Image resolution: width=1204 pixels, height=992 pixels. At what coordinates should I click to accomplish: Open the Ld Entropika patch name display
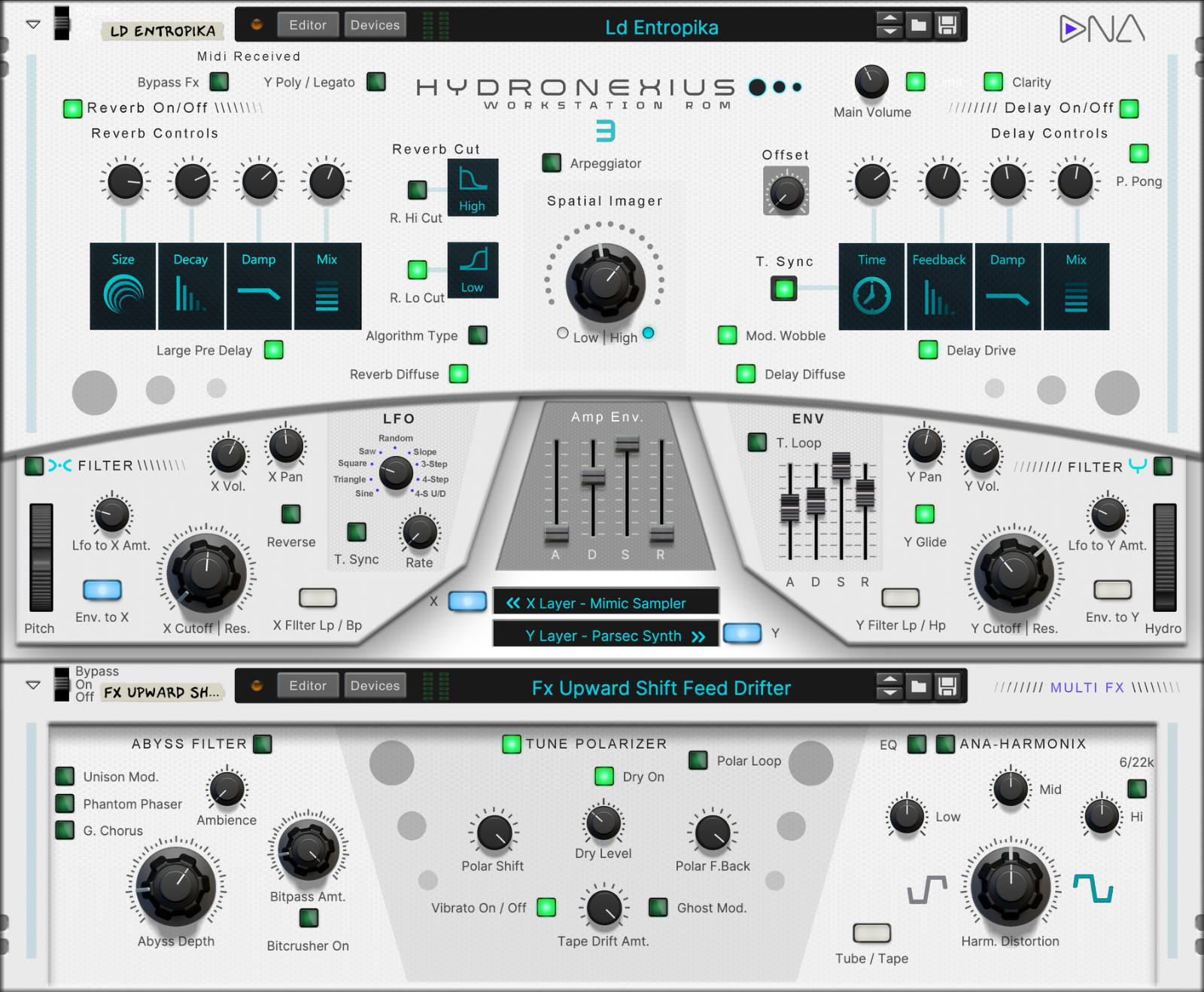tap(661, 27)
